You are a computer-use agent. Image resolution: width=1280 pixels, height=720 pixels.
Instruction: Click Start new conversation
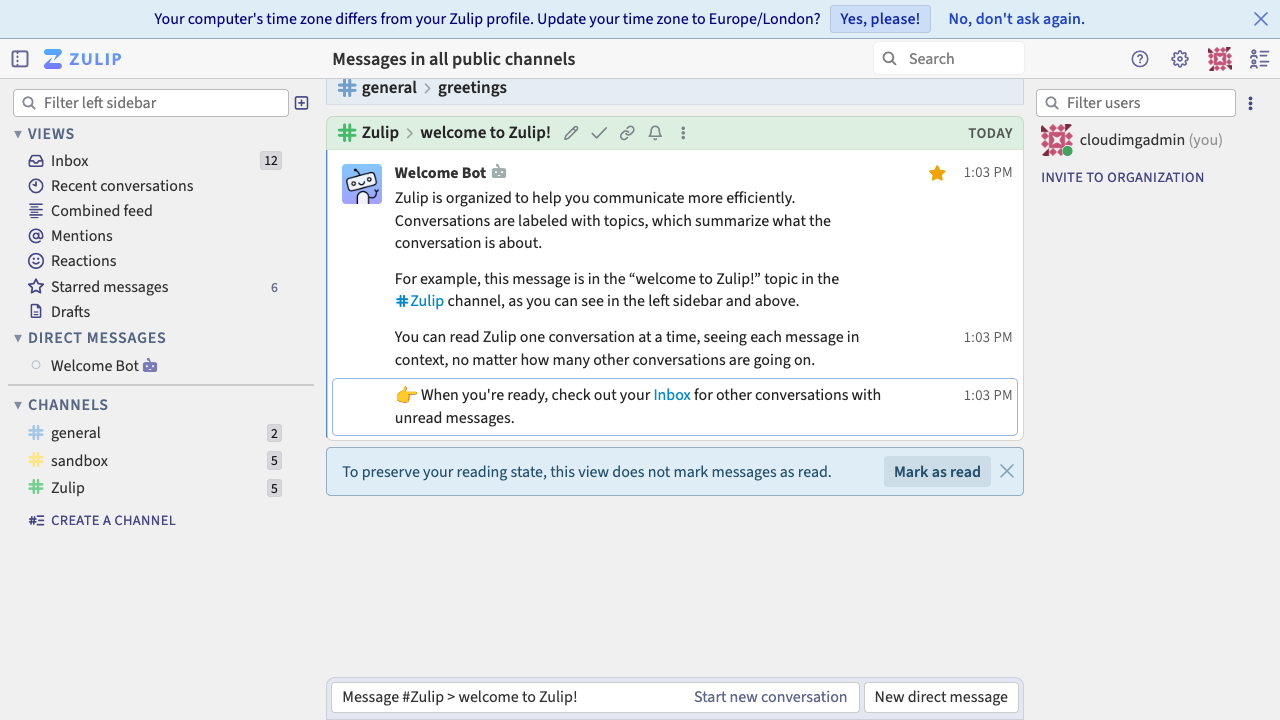tap(770, 697)
